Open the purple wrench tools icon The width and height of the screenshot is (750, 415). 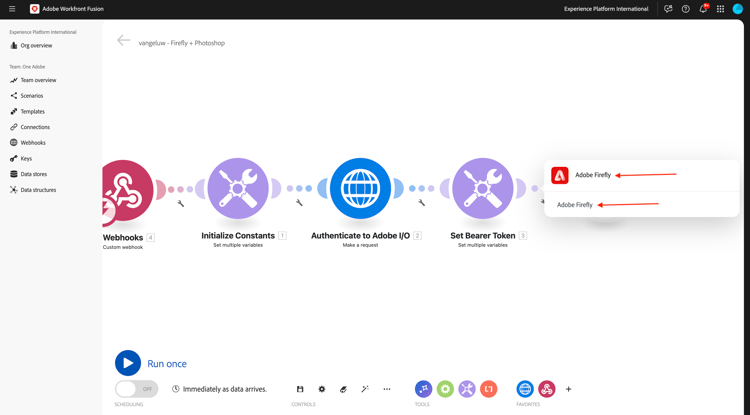click(x=467, y=389)
